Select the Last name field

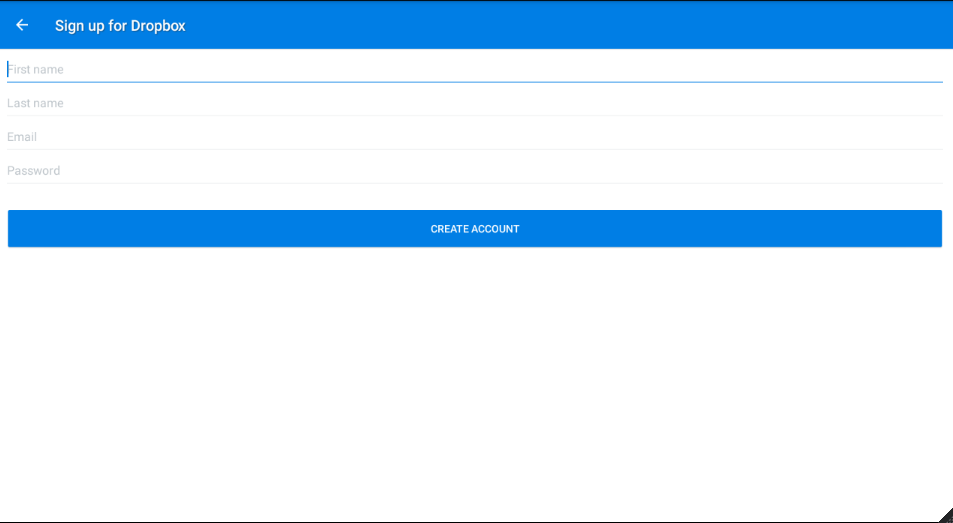[475, 103]
